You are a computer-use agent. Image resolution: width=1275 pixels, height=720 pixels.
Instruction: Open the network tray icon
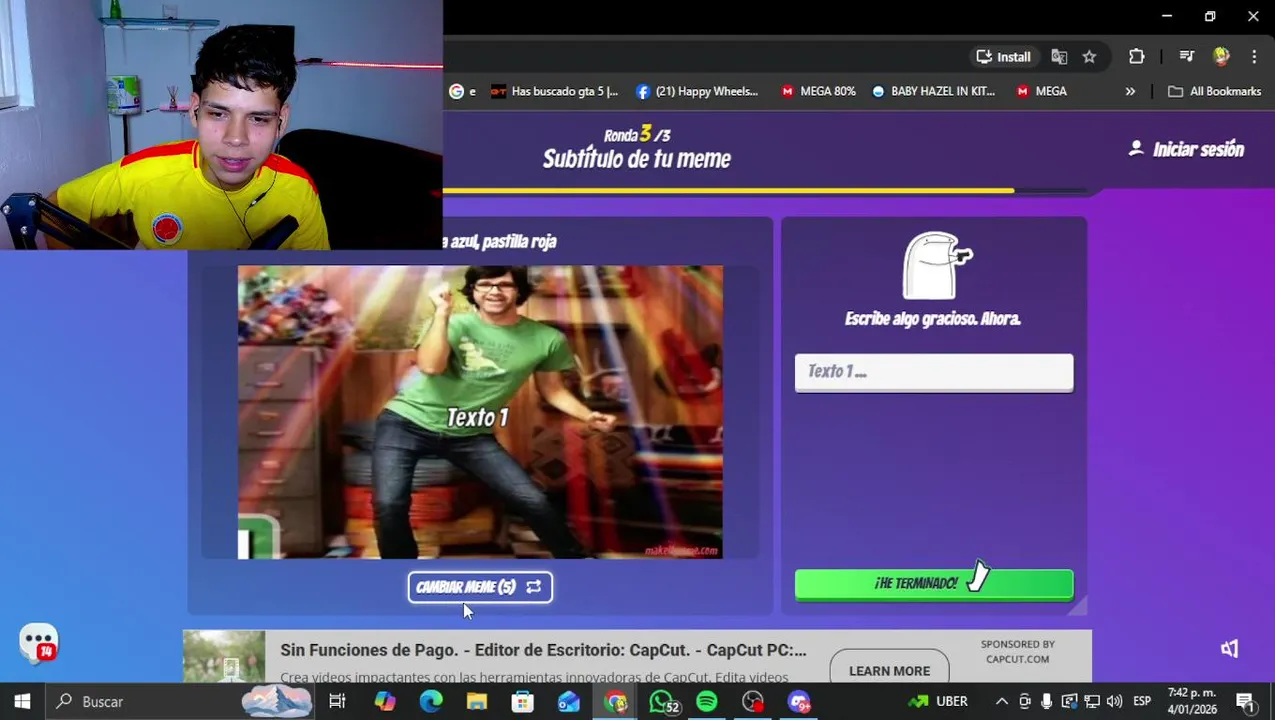[x=1092, y=702]
